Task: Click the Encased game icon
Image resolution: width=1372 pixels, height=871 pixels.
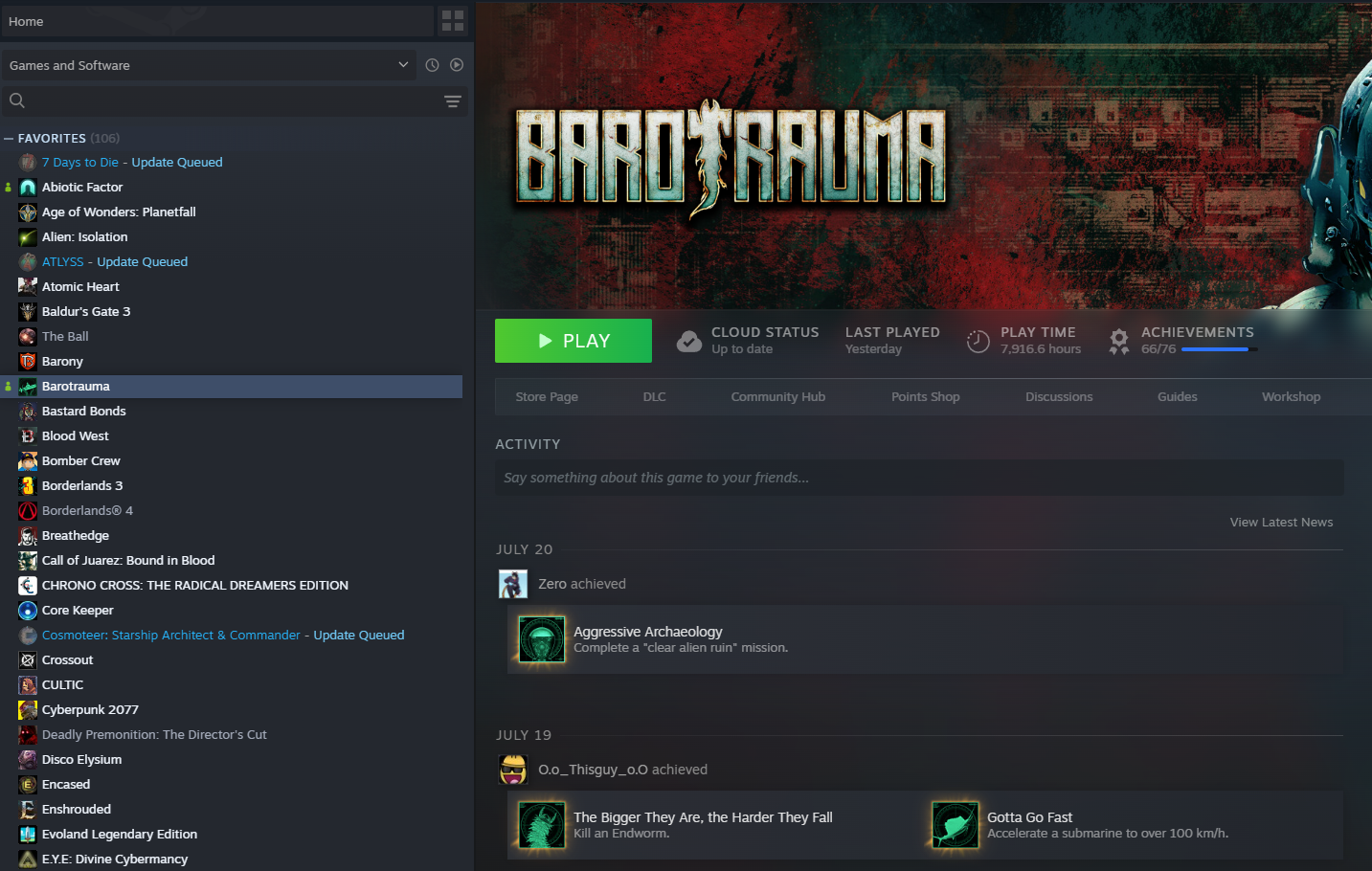Action: tap(28, 785)
